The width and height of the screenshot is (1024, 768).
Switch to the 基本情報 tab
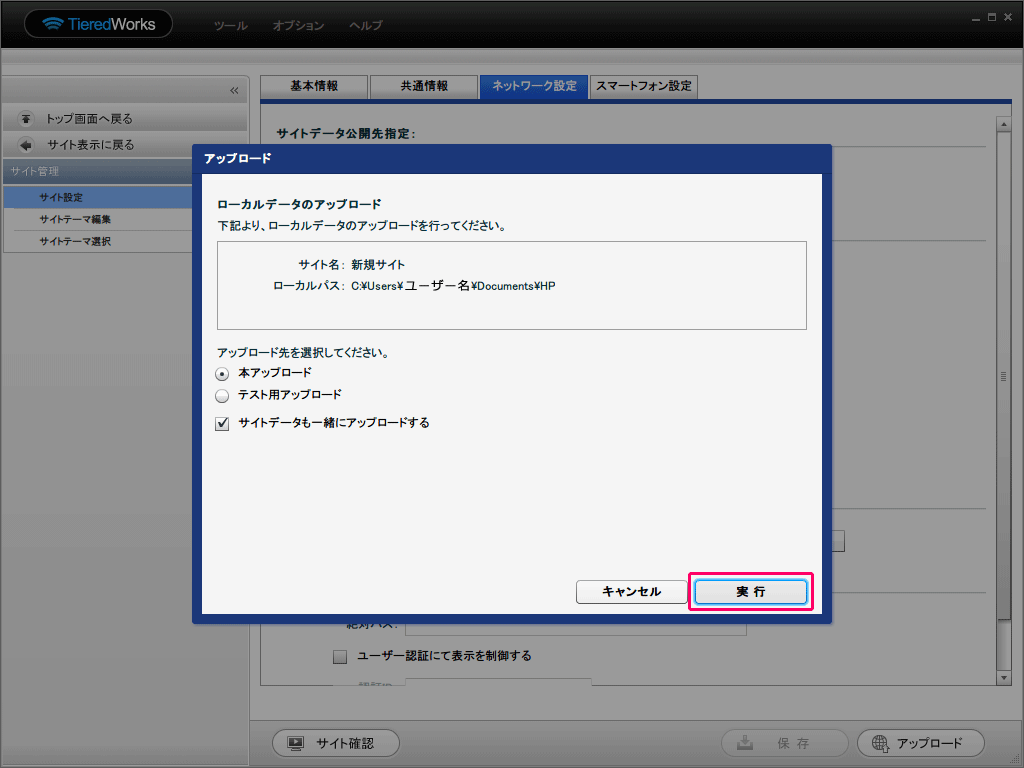[314, 87]
